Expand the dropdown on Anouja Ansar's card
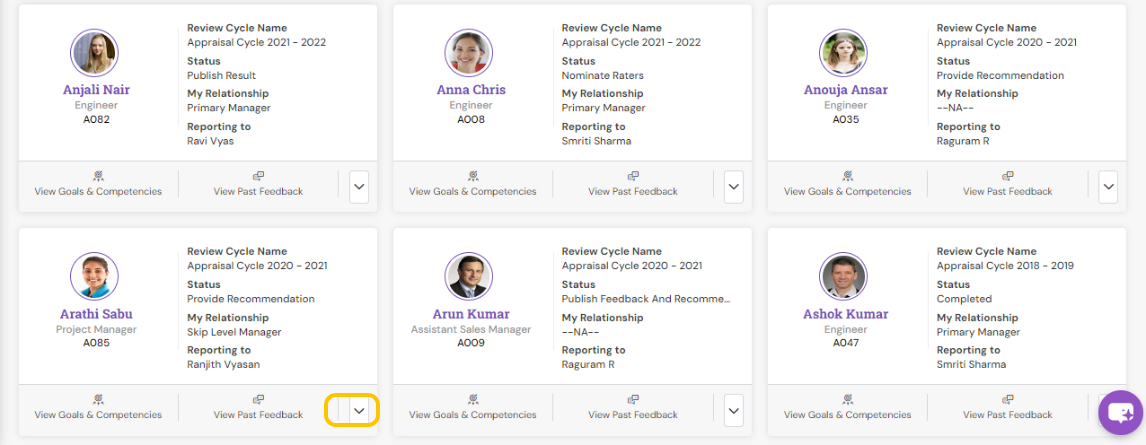 (1108, 187)
